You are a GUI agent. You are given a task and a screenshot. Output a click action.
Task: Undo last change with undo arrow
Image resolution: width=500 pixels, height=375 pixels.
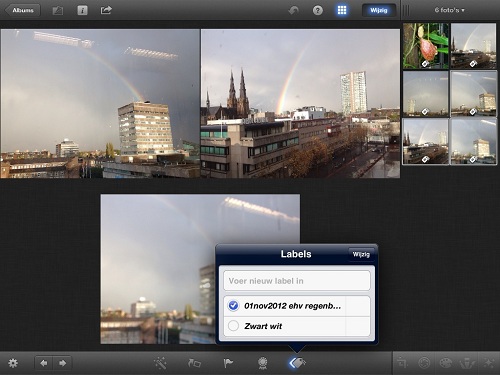pyautogui.click(x=294, y=10)
